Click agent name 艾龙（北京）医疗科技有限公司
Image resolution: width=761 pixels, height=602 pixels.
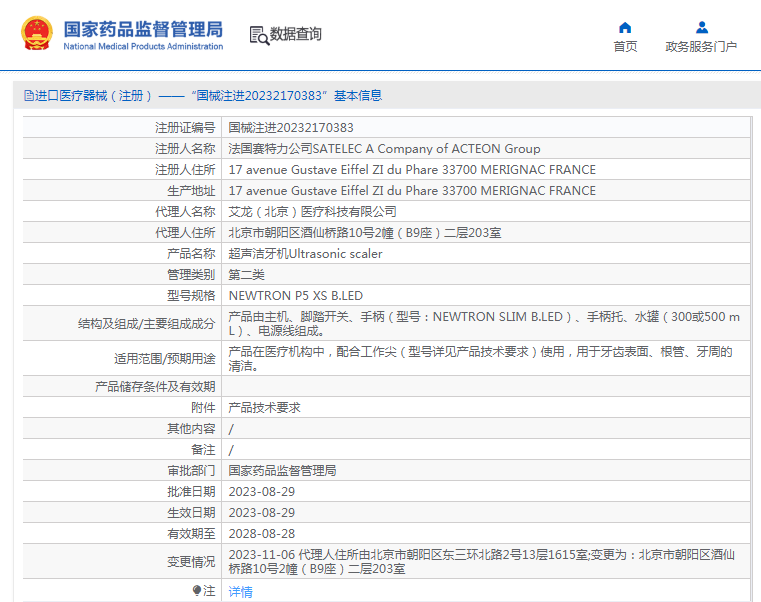point(312,212)
